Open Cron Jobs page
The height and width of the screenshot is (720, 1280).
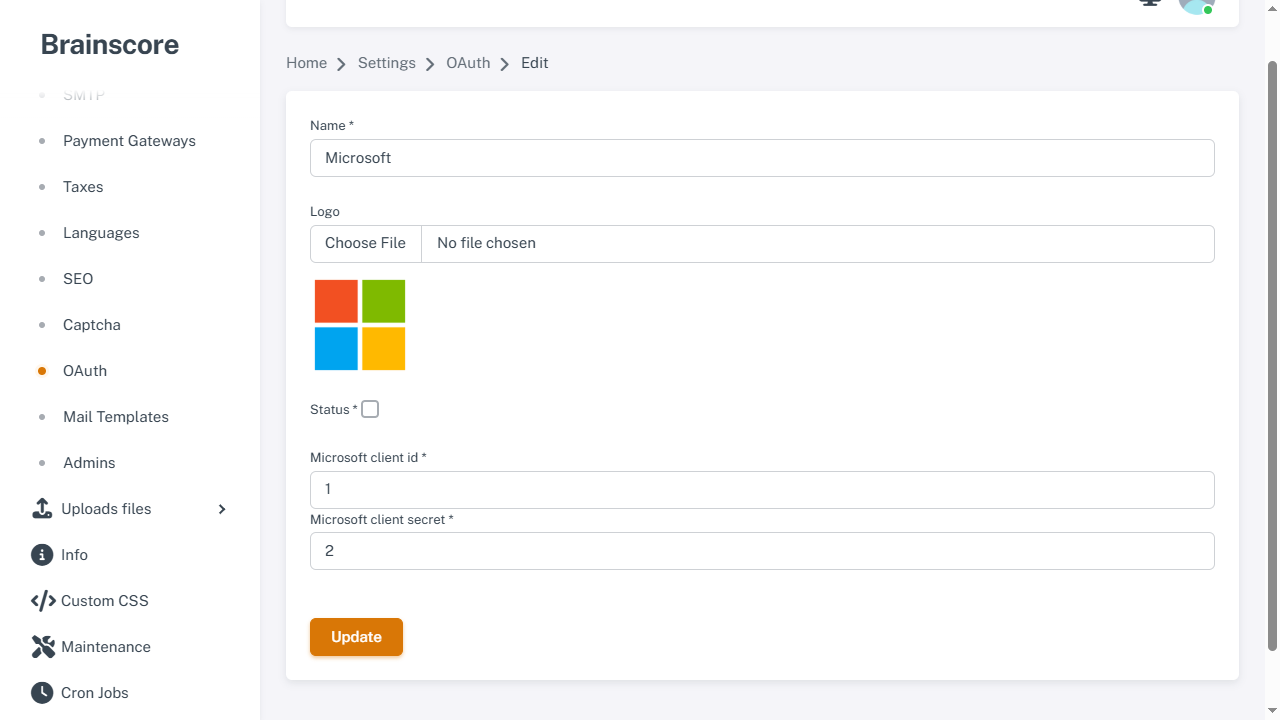(x=95, y=693)
